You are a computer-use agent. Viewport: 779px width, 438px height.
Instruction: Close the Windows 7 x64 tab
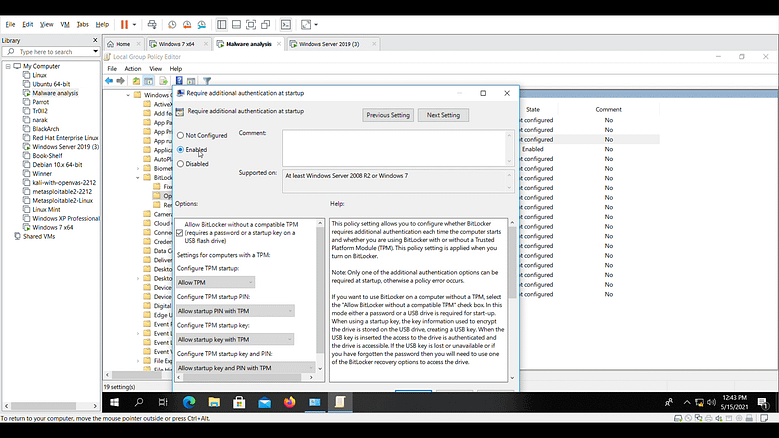pos(206,44)
